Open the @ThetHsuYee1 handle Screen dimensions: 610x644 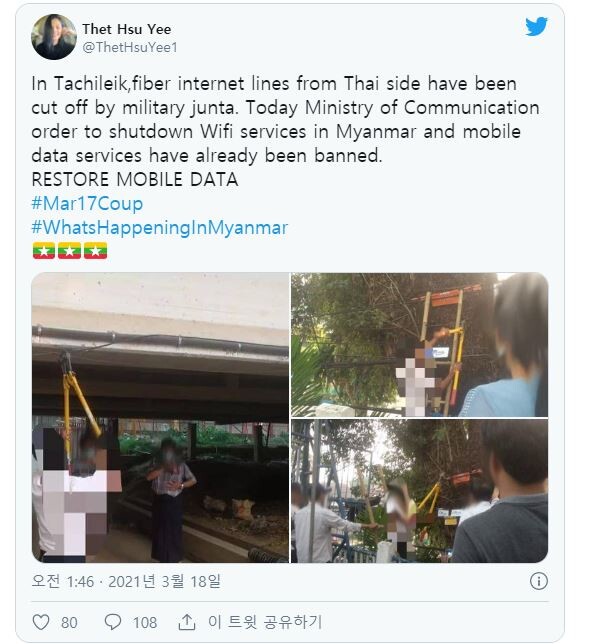point(130,48)
